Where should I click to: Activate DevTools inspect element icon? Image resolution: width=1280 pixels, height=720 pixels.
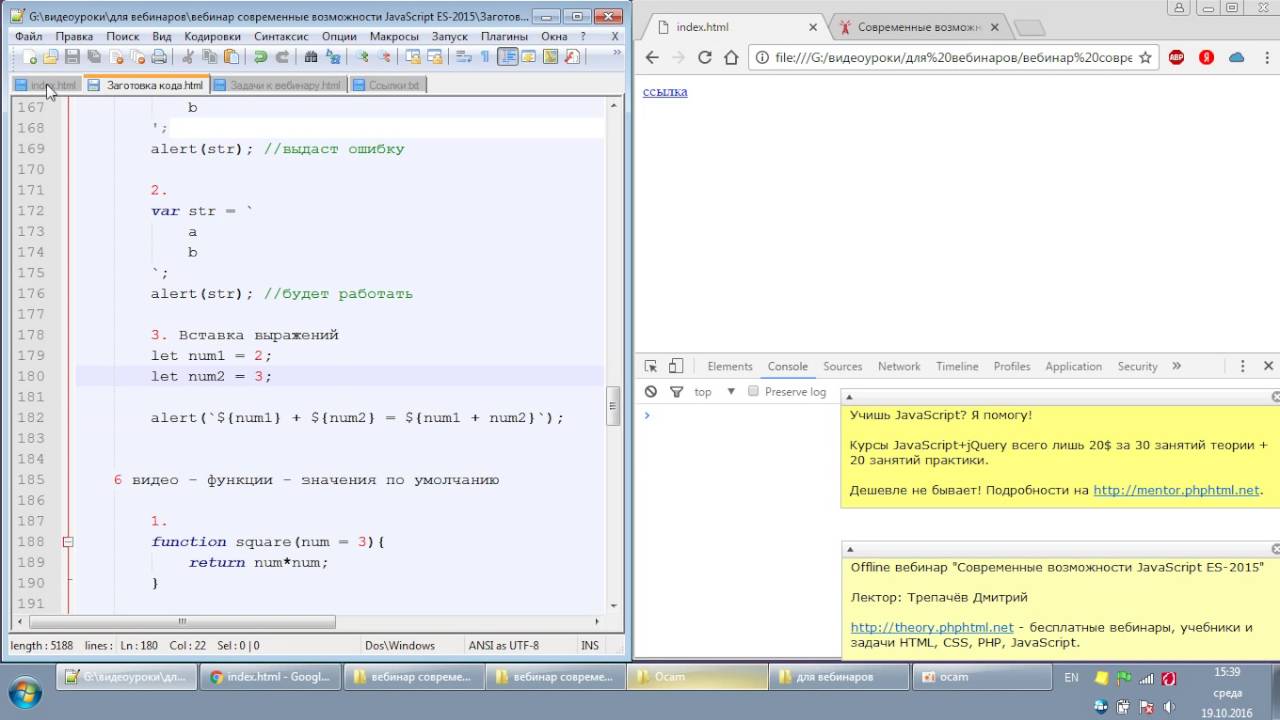click(651, 366)
